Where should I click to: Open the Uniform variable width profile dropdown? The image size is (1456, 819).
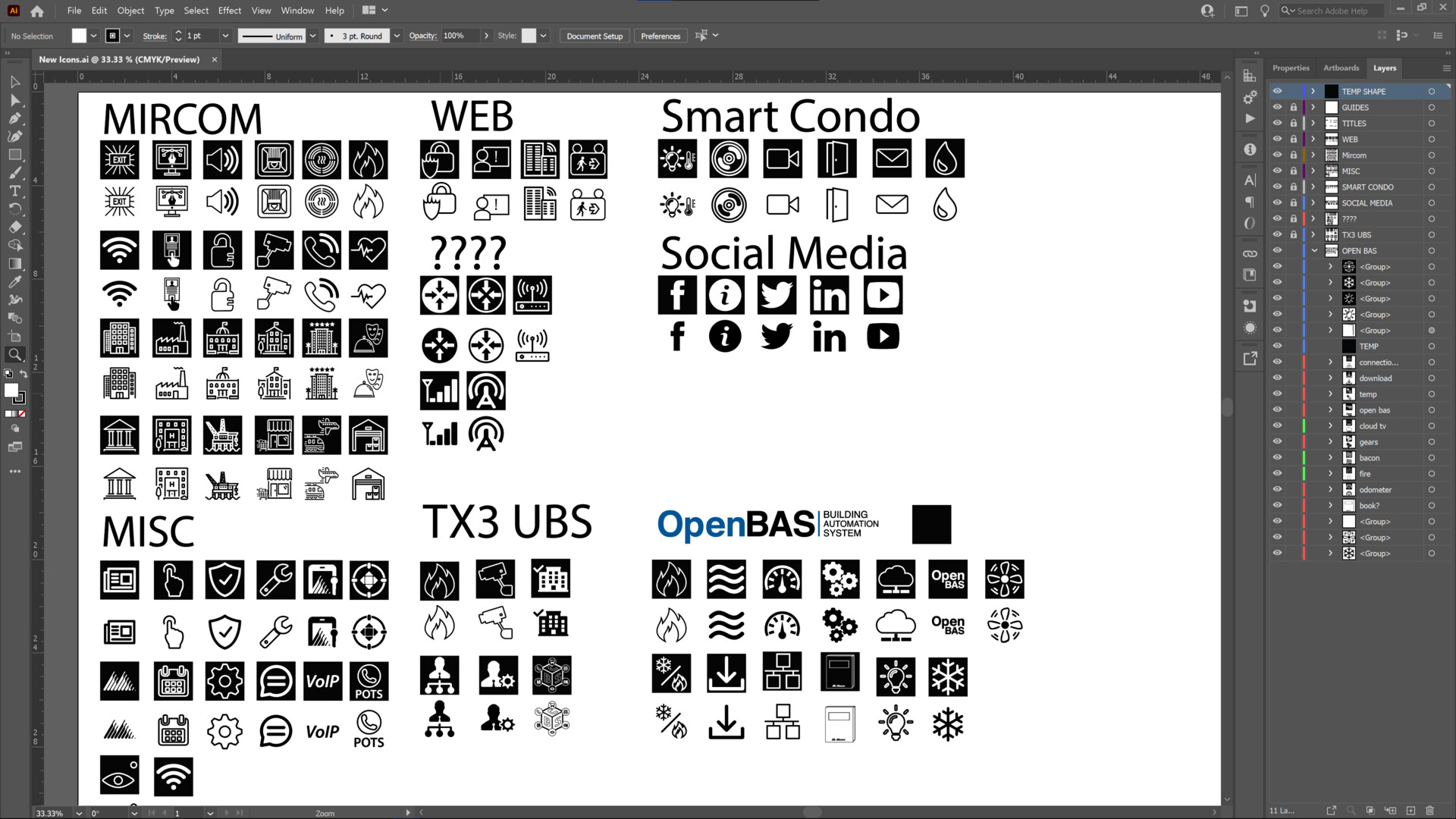[312, 36]
